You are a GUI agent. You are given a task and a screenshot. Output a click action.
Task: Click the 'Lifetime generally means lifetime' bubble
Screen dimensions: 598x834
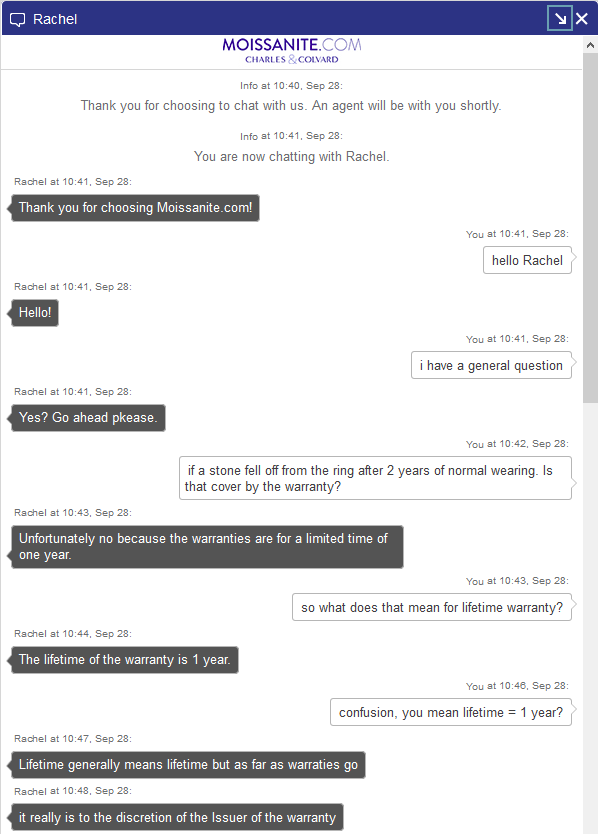click(188, 765)
